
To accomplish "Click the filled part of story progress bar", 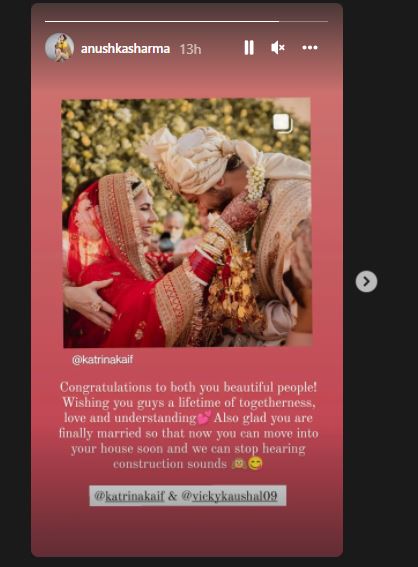I will pos(162,21).
